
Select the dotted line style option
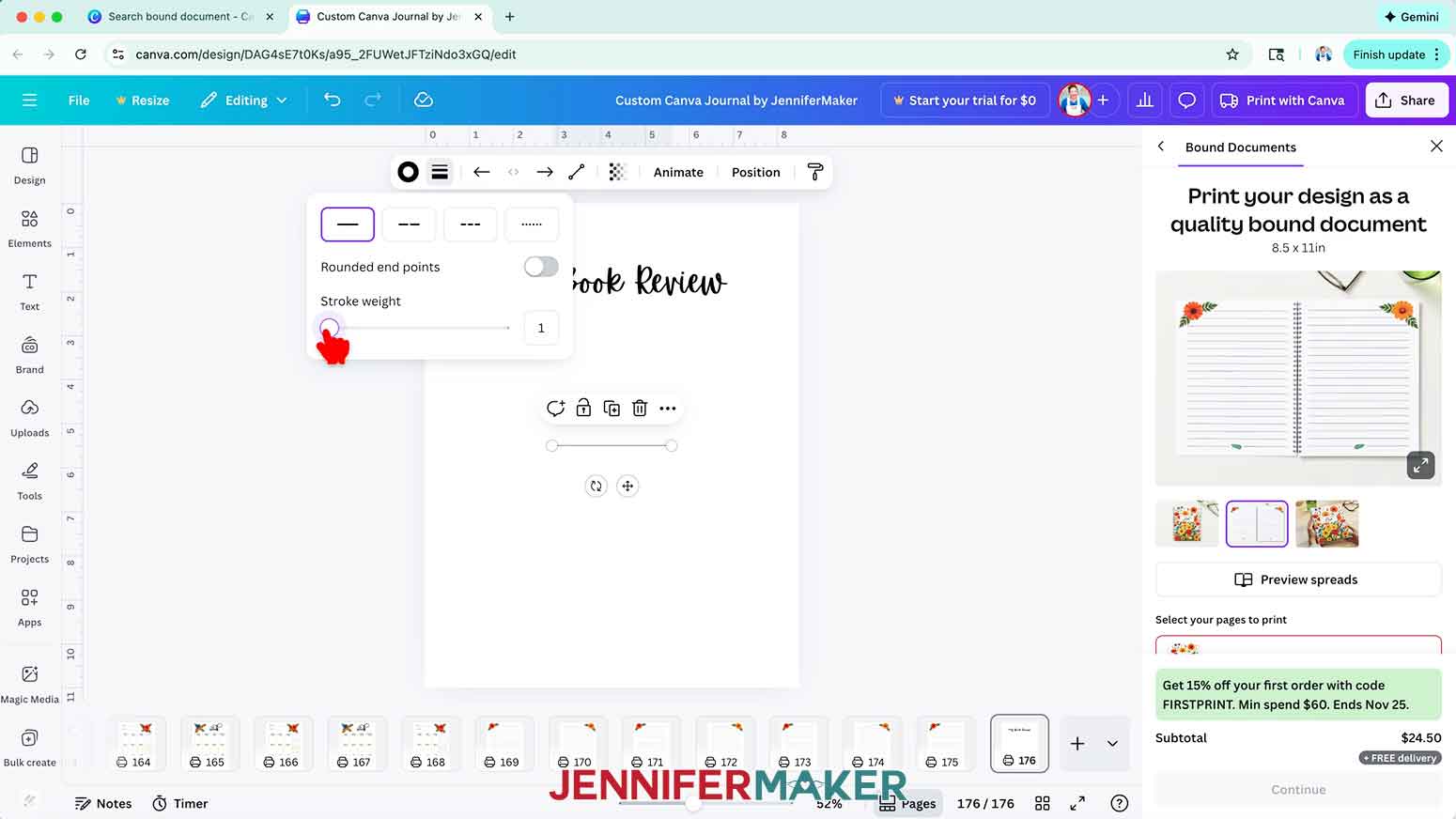pos(532,224)
